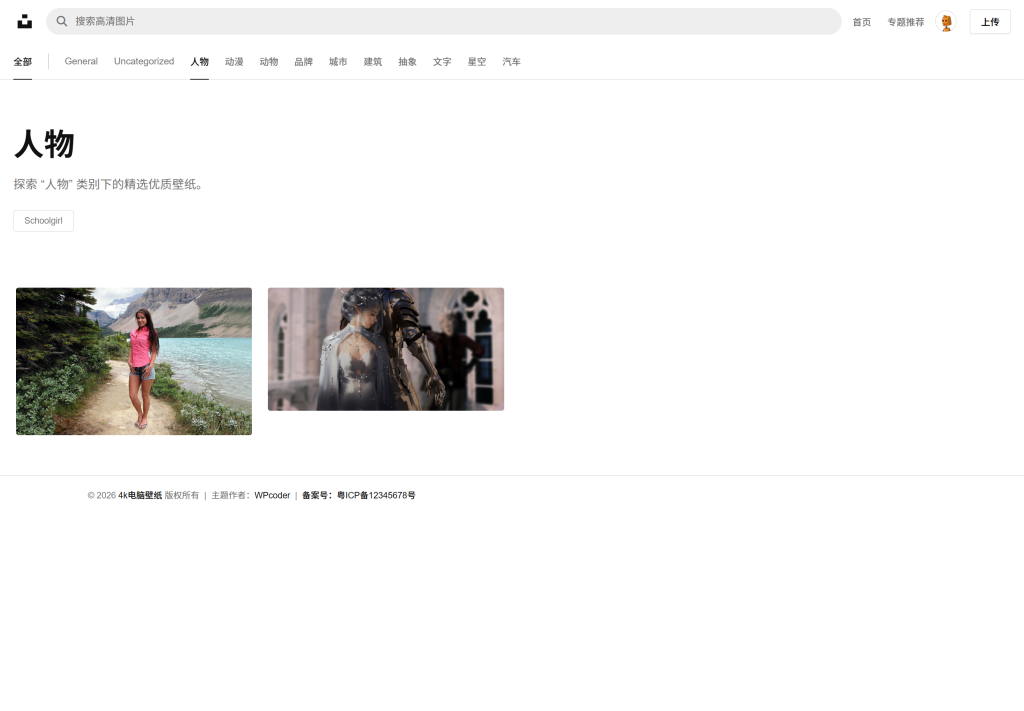Click the search magnifier icon
The height and width of the screenshot is (711, 1024).
pos(62,21)
